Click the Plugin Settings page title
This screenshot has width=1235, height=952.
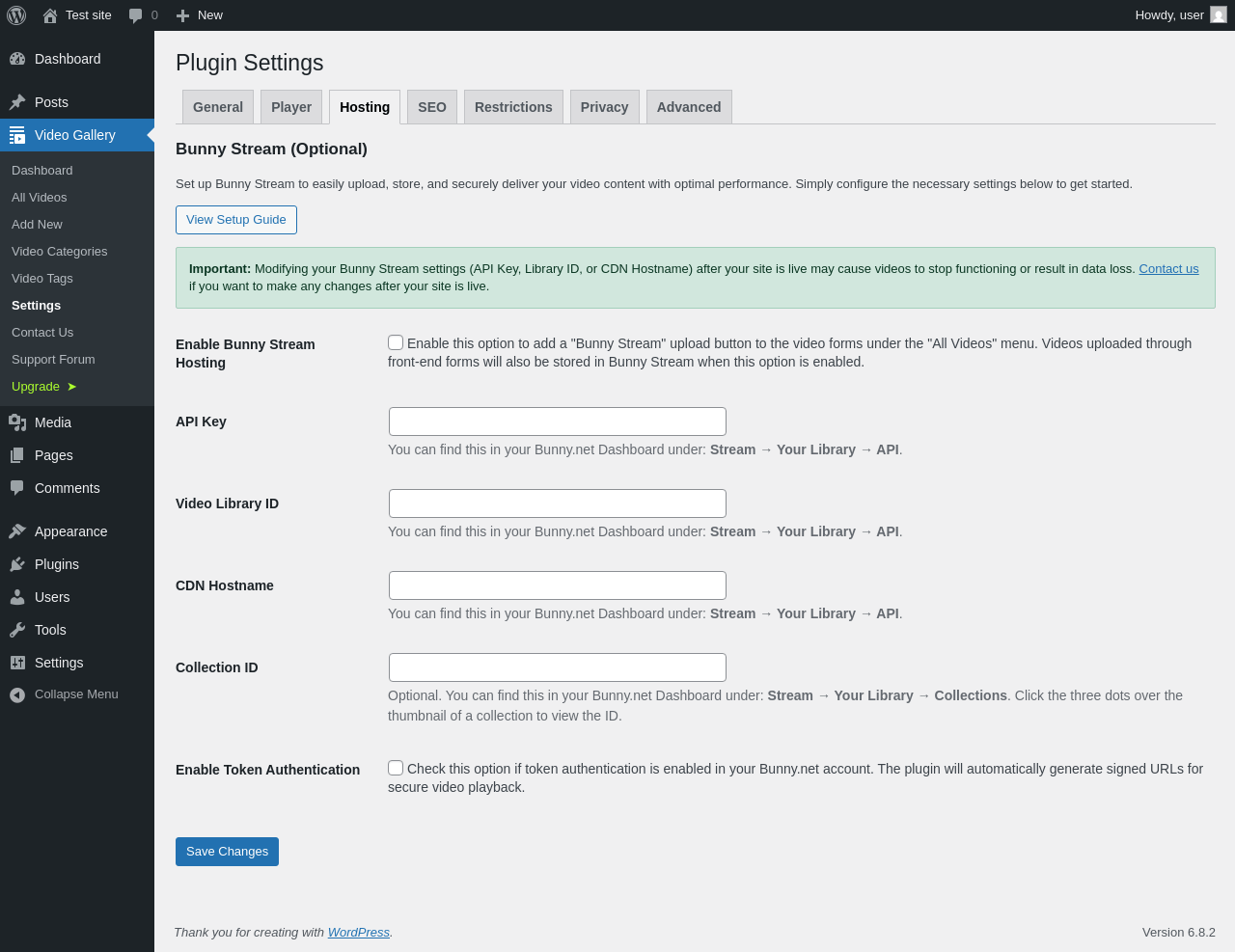pos(250,63)
